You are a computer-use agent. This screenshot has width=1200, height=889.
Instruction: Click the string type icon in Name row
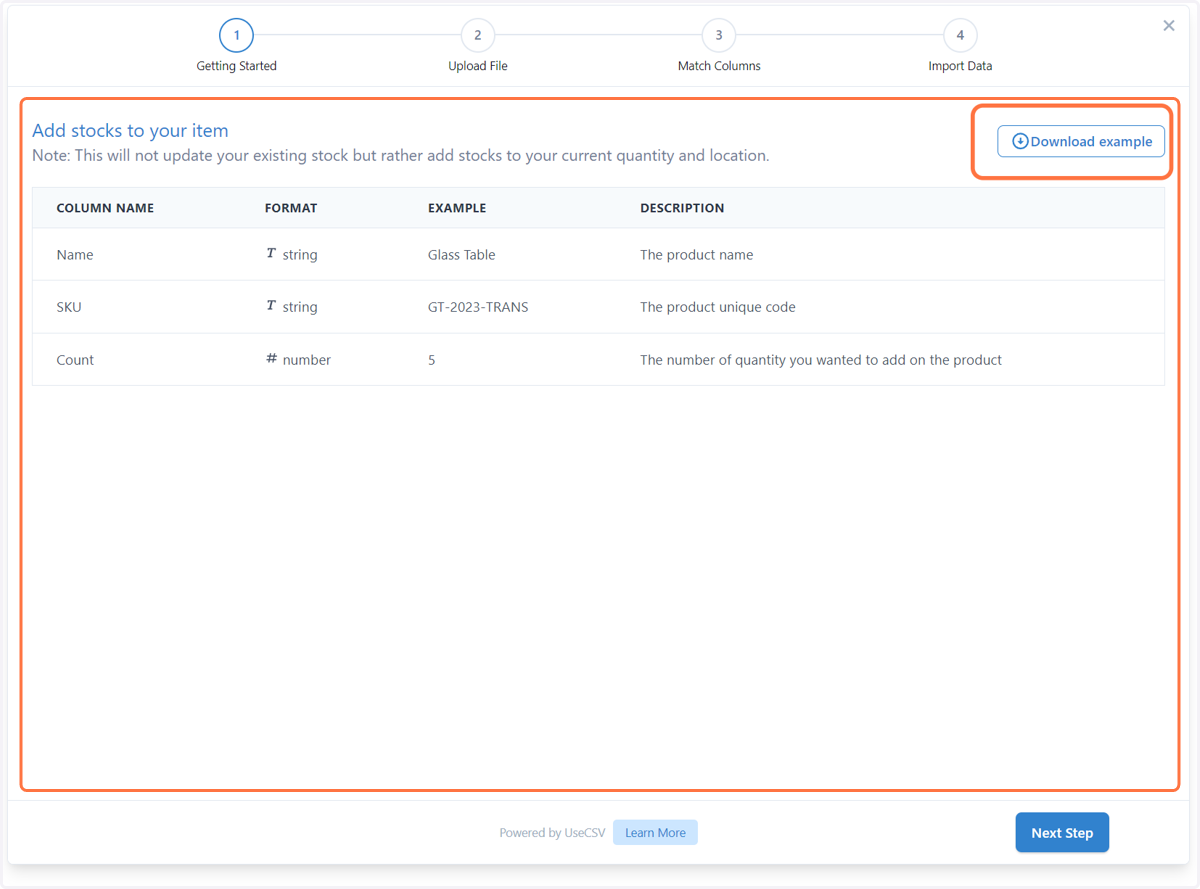pyautogui.click(x=271, y=254)
